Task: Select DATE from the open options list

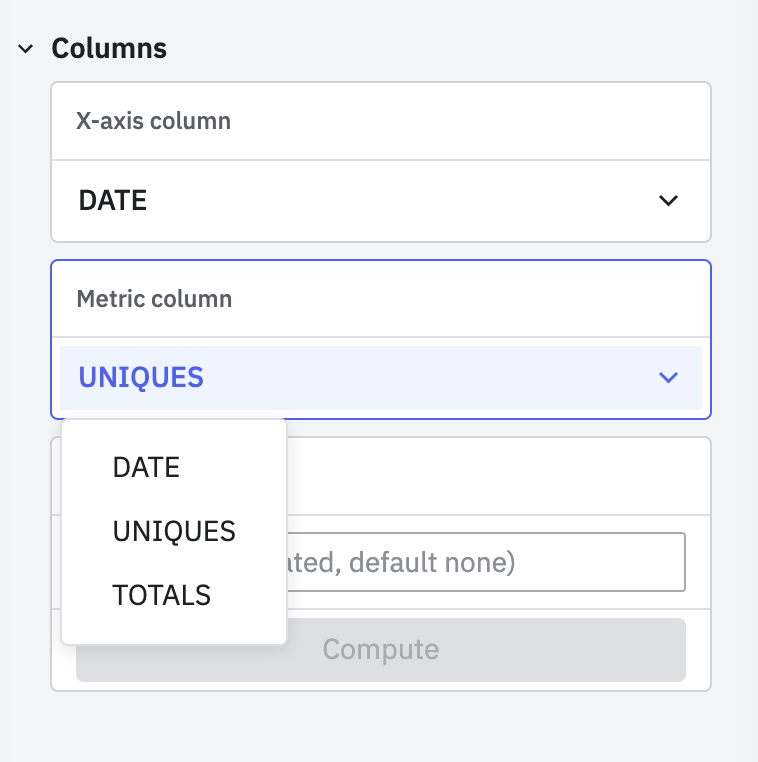Action: point(146,467)
